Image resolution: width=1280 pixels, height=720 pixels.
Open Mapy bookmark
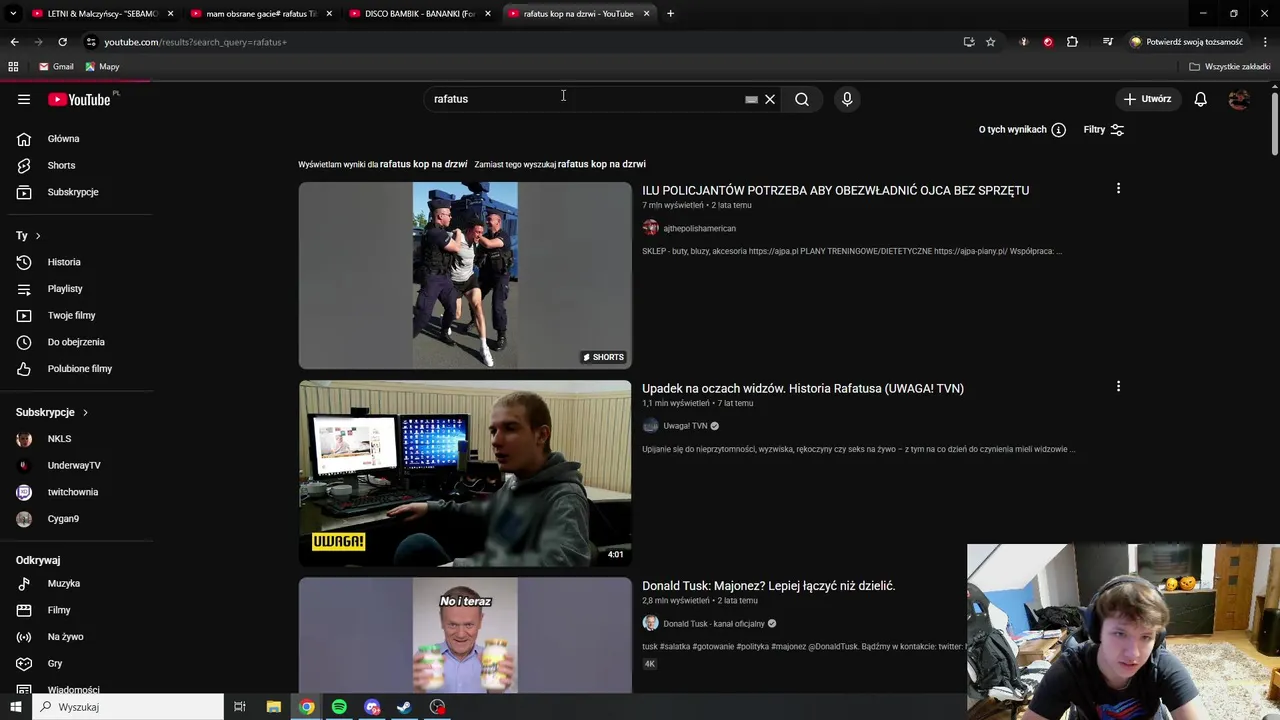coord(102,66)
